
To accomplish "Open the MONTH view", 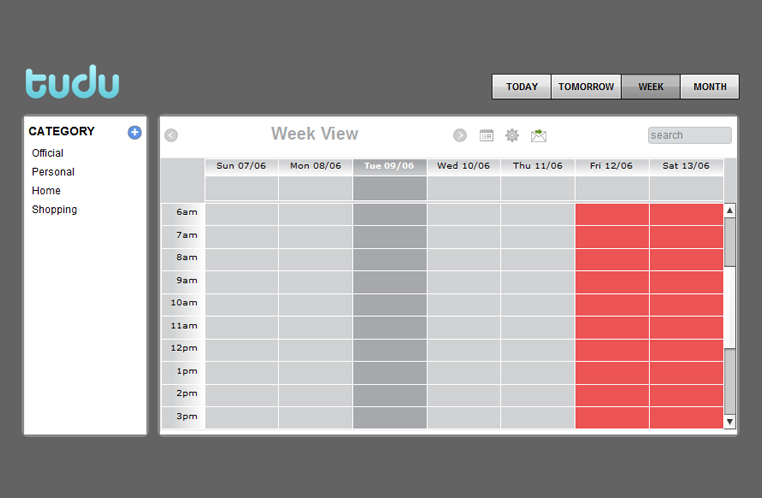I will (710, 87).
